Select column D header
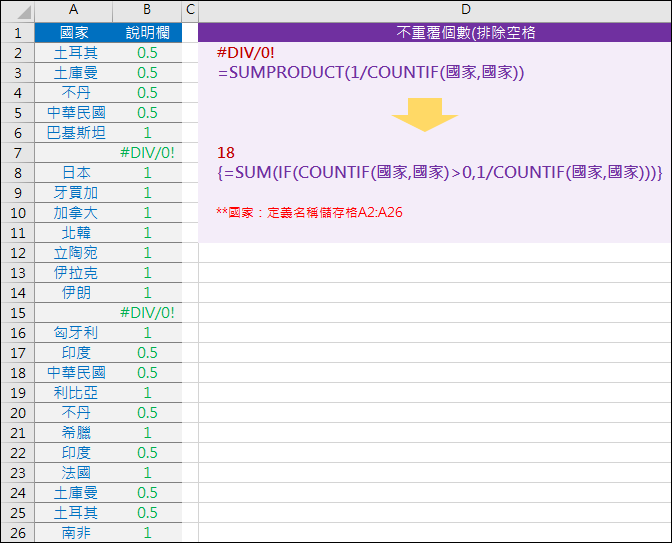The height and width of the screenshot is (543, 672). (466, 10)
